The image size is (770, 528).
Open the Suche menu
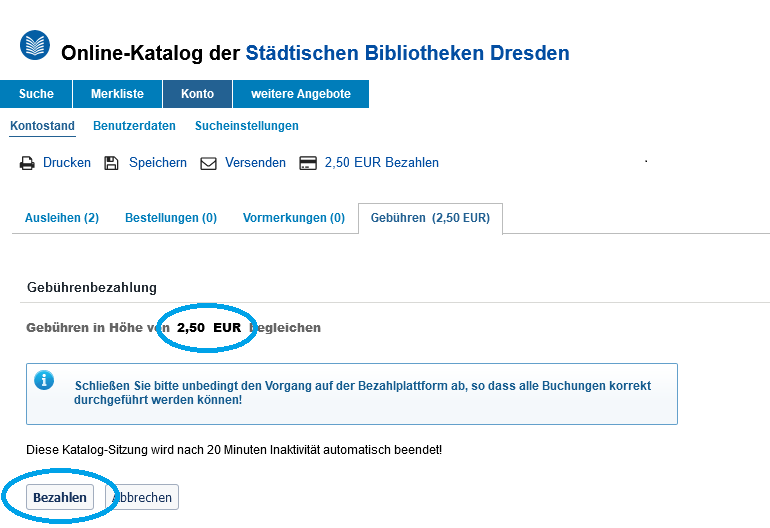36,94
